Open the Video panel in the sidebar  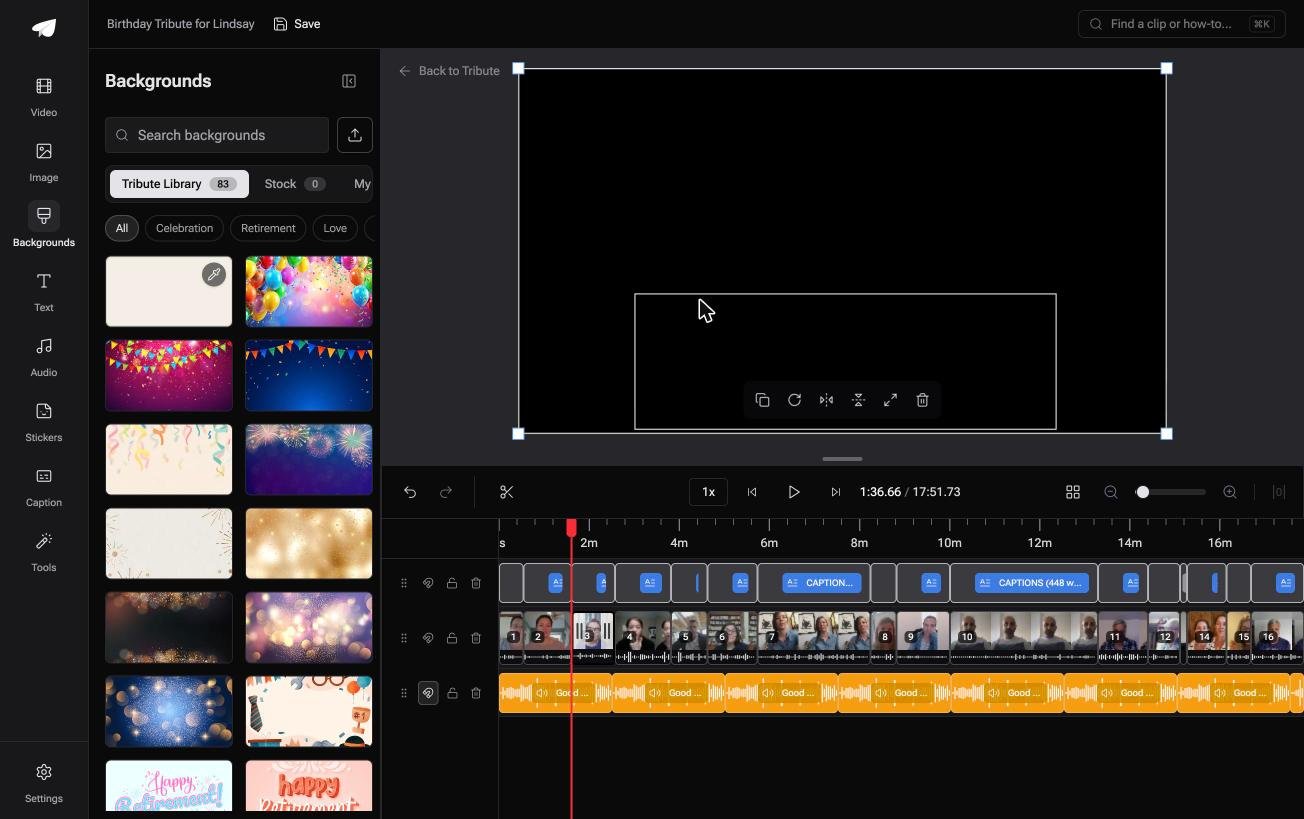tap(44, 97)
